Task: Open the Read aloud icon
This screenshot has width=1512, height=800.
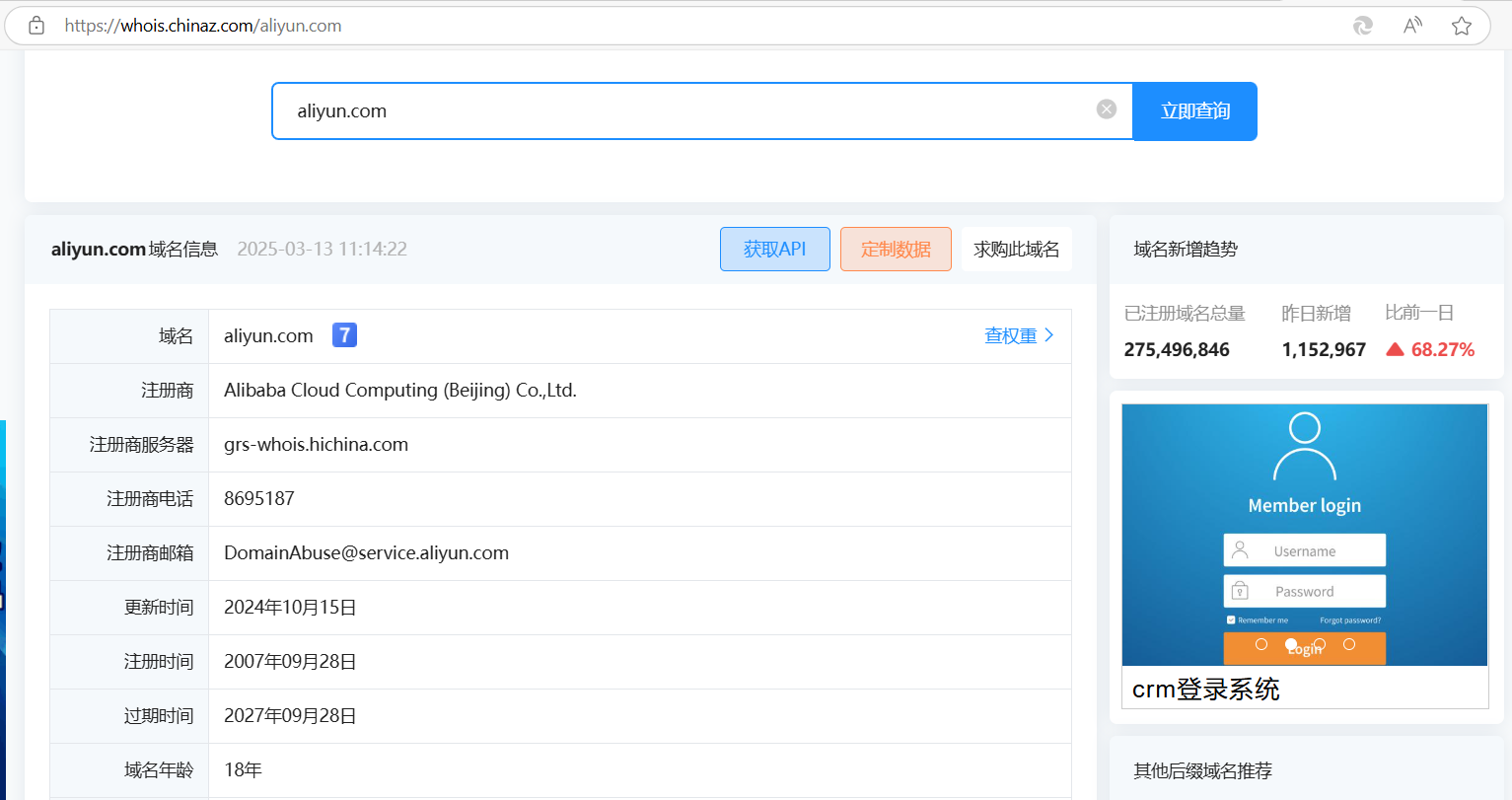Action: click(x=1412, y=26)
